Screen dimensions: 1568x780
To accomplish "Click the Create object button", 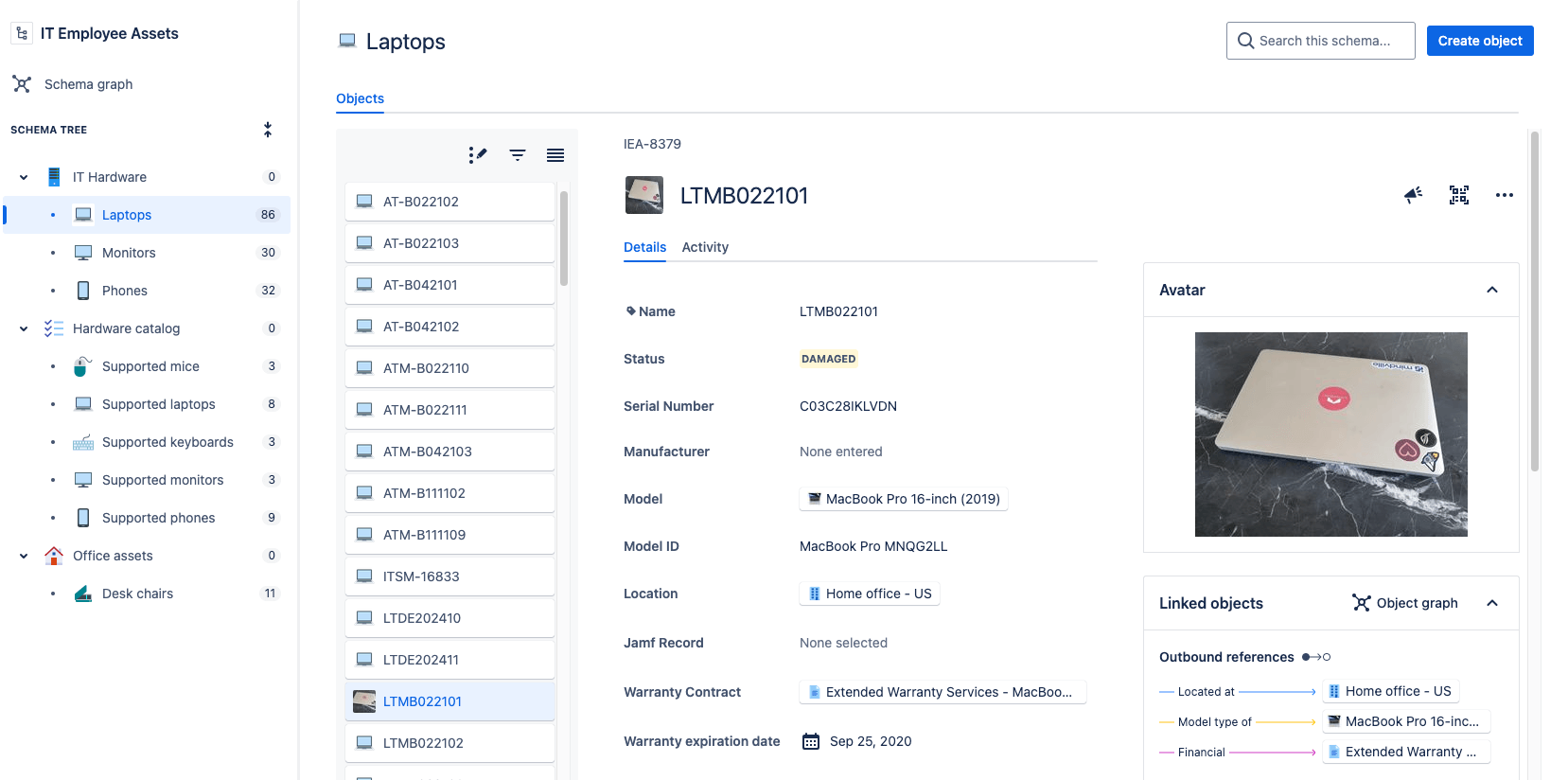I will pyautogui.click(x=1479, y=41).
